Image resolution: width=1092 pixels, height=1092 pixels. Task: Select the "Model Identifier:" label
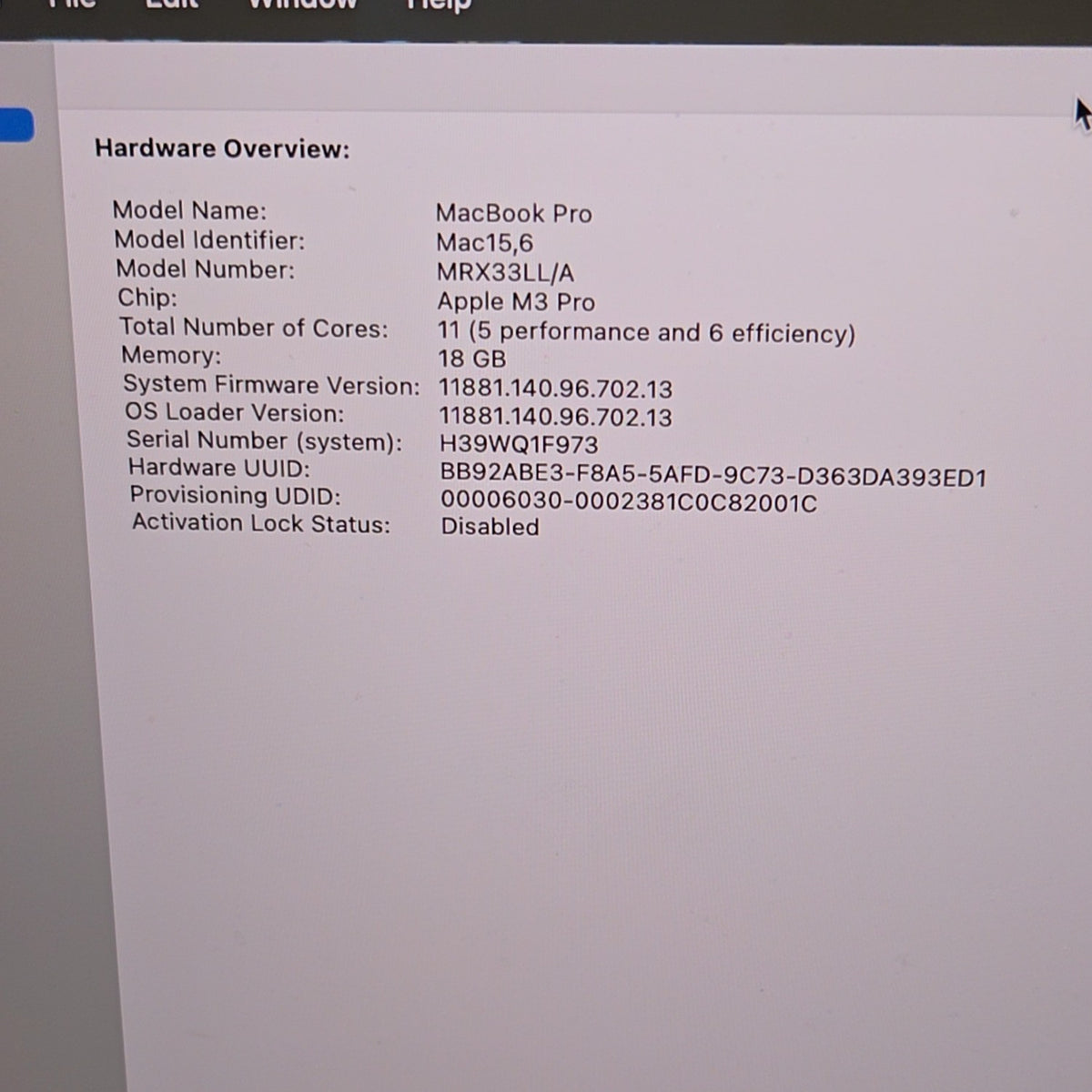tap(209, 240)
